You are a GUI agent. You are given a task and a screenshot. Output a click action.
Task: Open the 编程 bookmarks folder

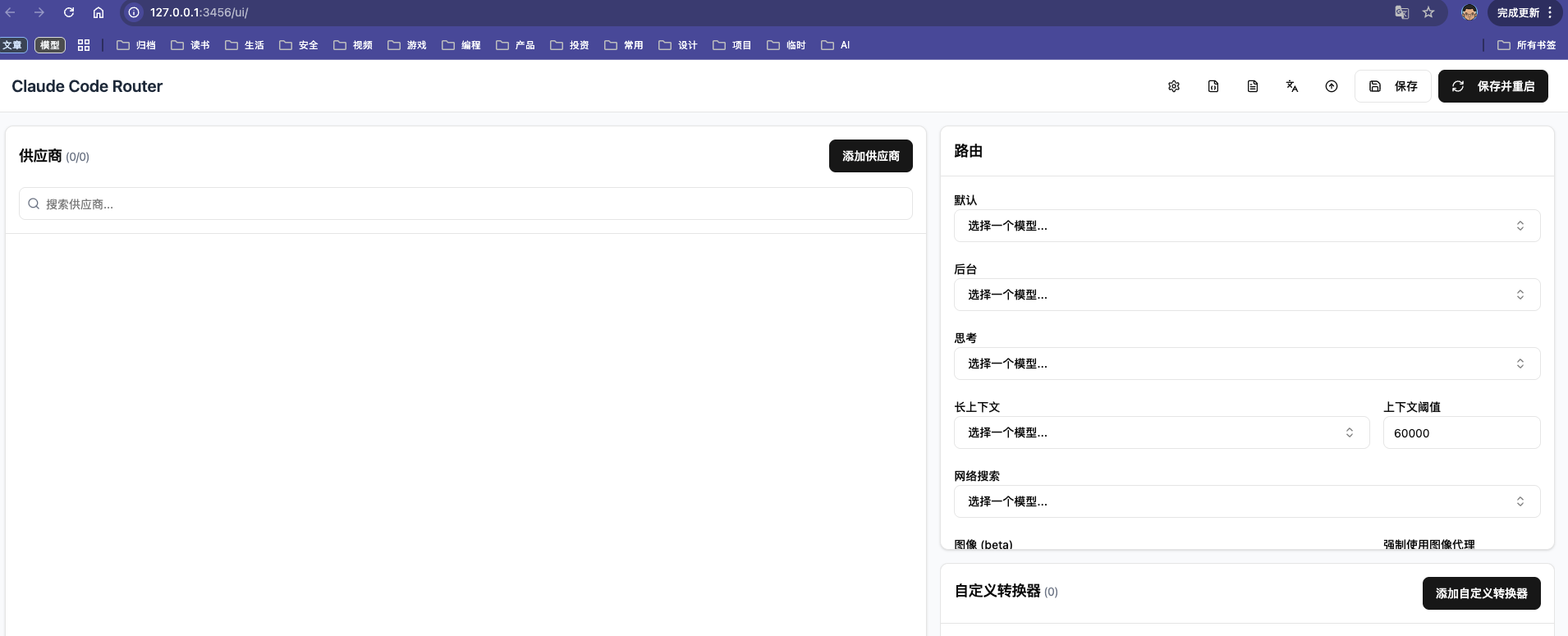[461, 45]
